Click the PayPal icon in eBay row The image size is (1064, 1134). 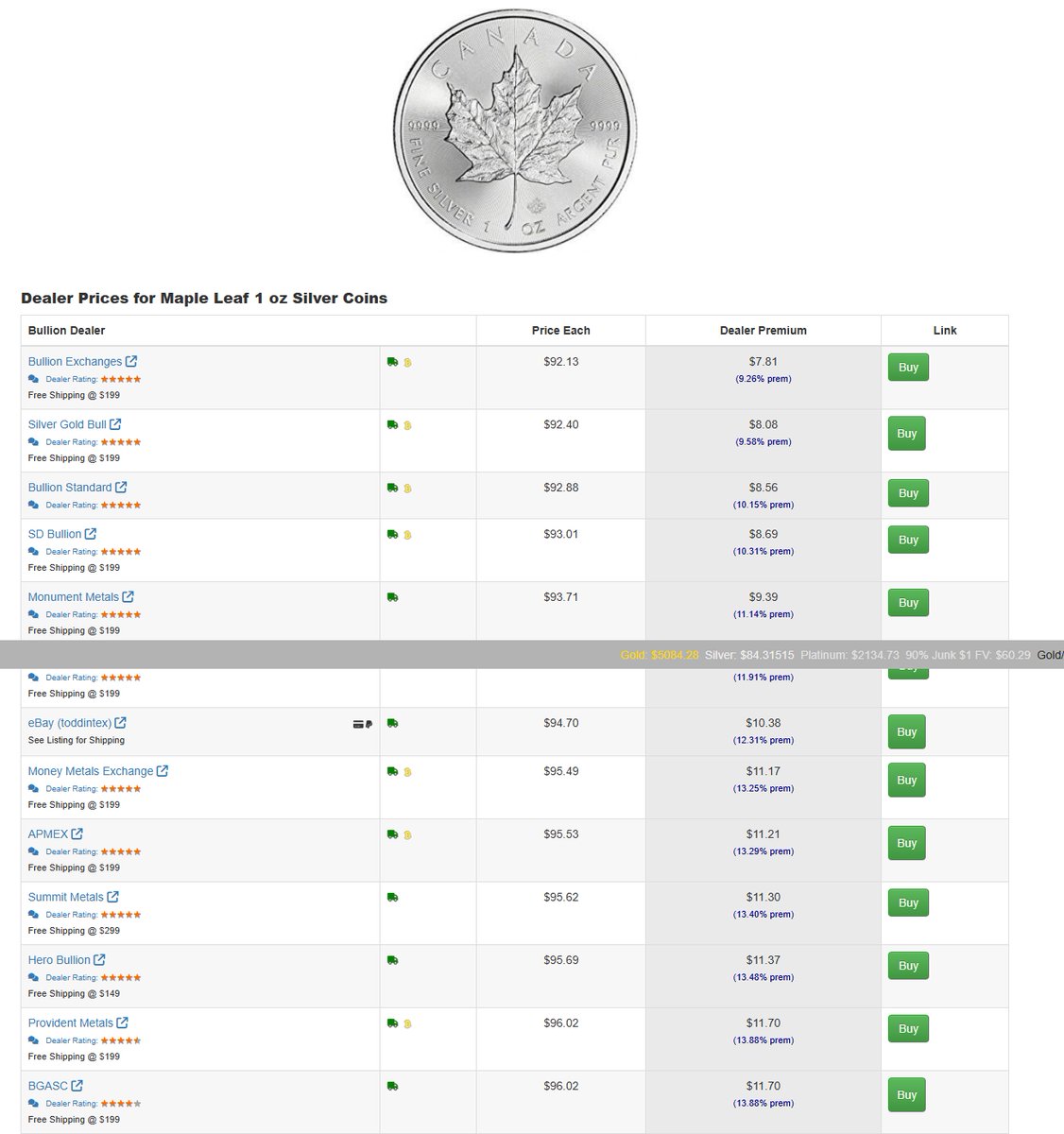368,724
